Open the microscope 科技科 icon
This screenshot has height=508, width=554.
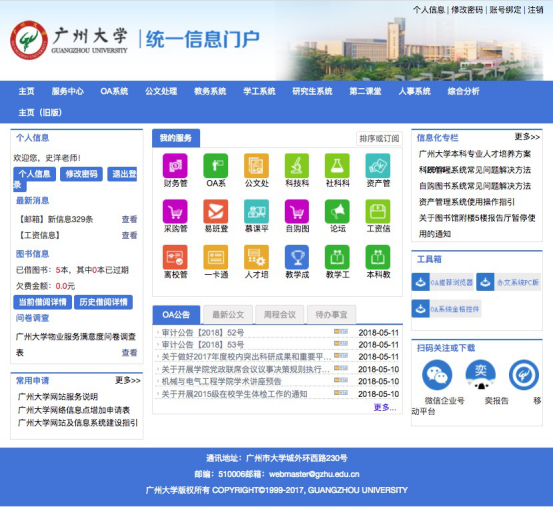coord(297,166)
